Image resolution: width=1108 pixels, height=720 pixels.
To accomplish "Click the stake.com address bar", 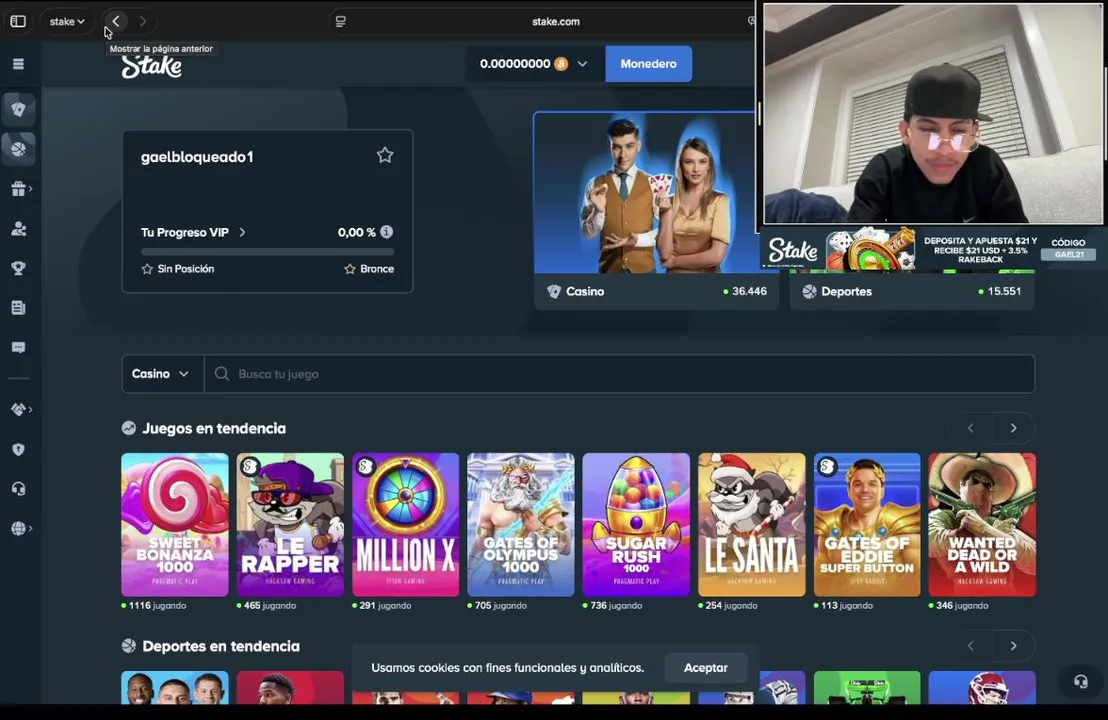I will point(555,22).
